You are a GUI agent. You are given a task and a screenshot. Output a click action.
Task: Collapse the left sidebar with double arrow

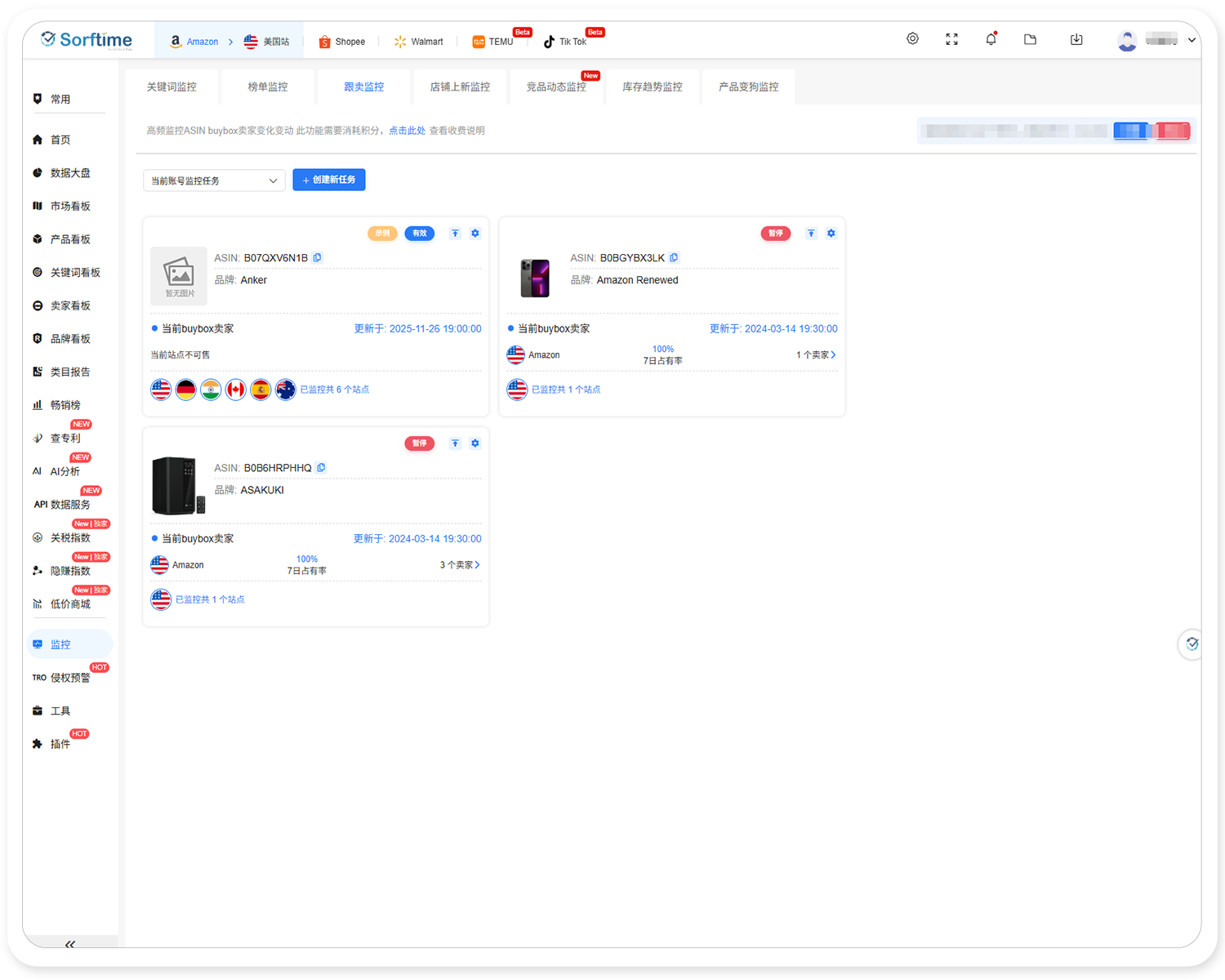[70, 944]
